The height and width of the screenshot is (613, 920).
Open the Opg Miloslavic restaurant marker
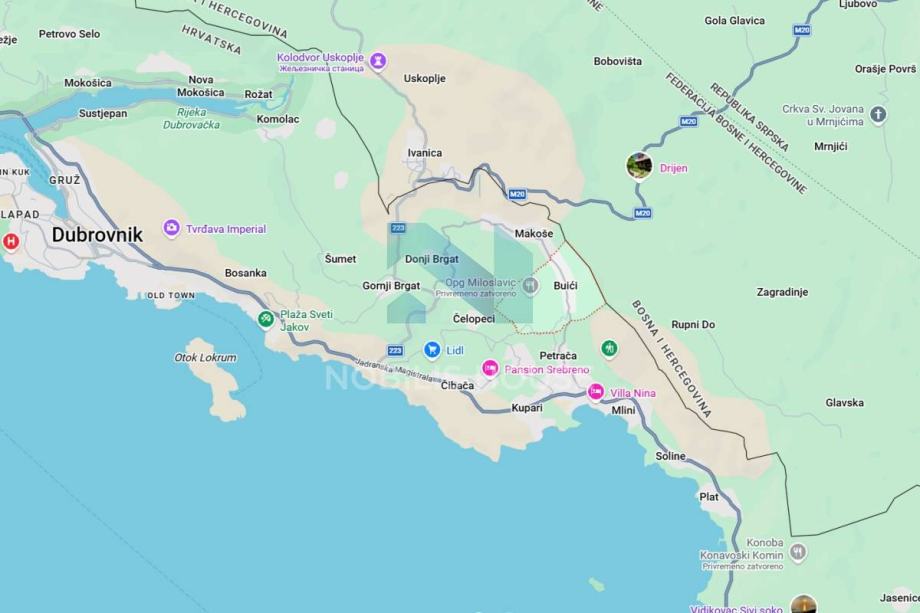530,286
